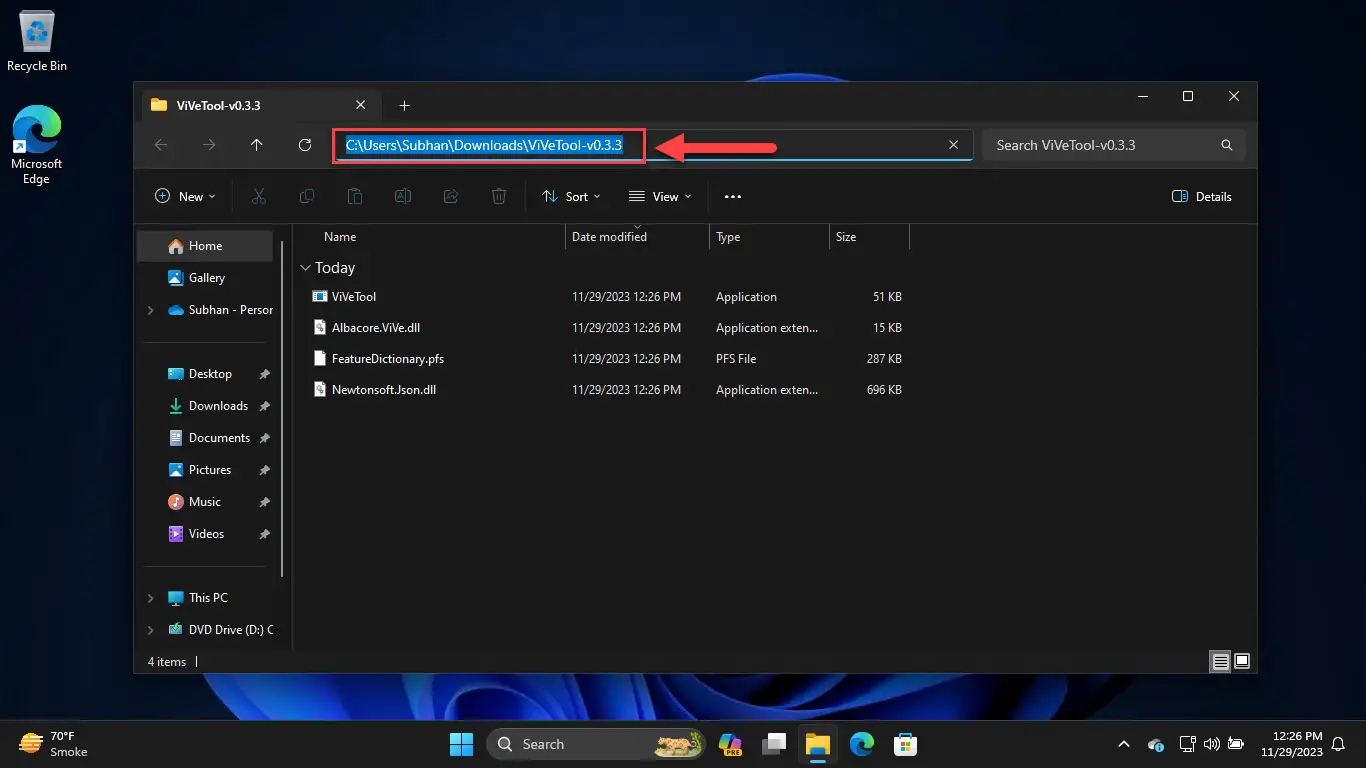Click the Forward navigation arrow
This screenshot has width=1366, height=768.
click(x=209, y=145)
